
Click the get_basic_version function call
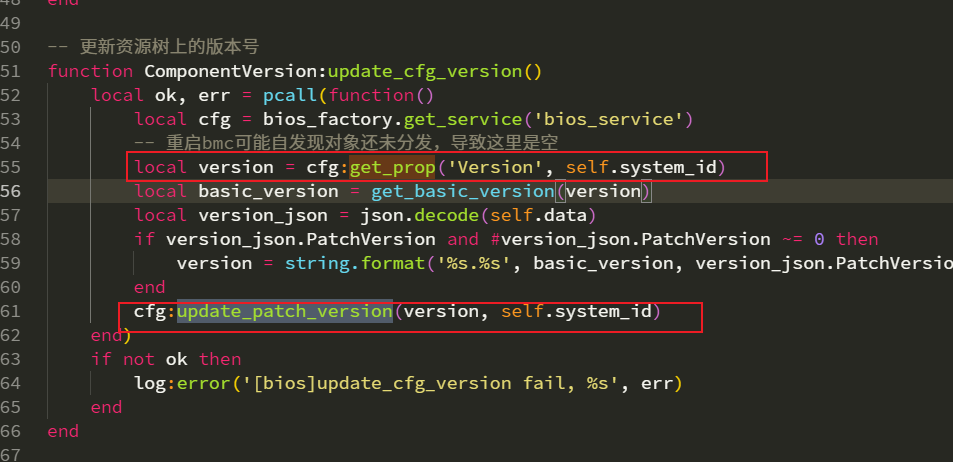coord(462,191)
